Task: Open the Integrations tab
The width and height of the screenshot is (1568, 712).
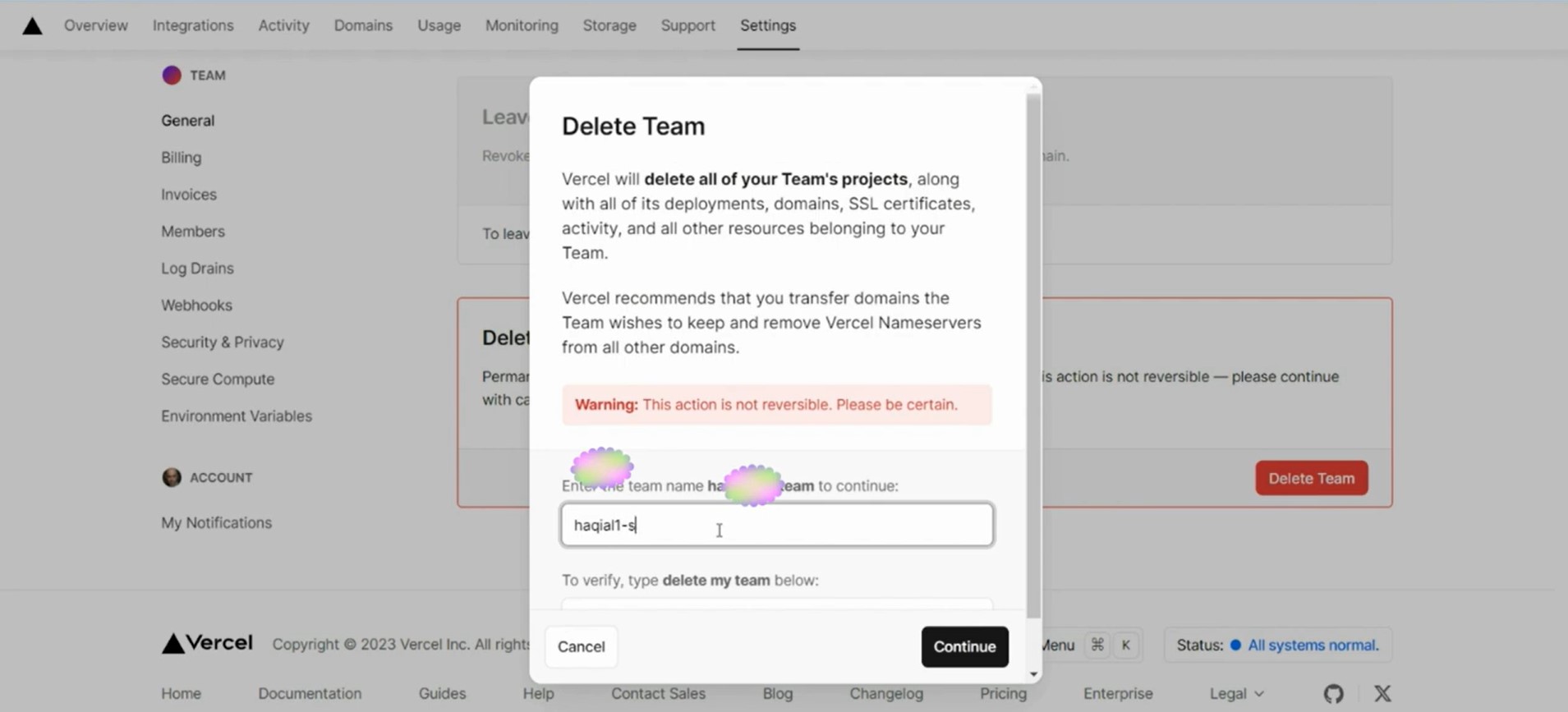Action: click(x=193, y=25)
